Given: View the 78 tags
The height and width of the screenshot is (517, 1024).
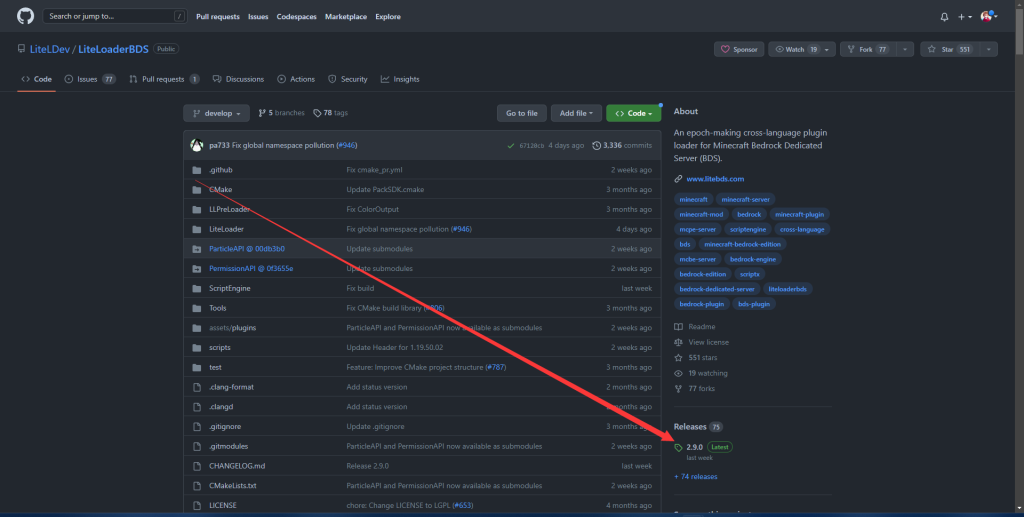Looking at the screenshot, I should (x=330, y=113).
